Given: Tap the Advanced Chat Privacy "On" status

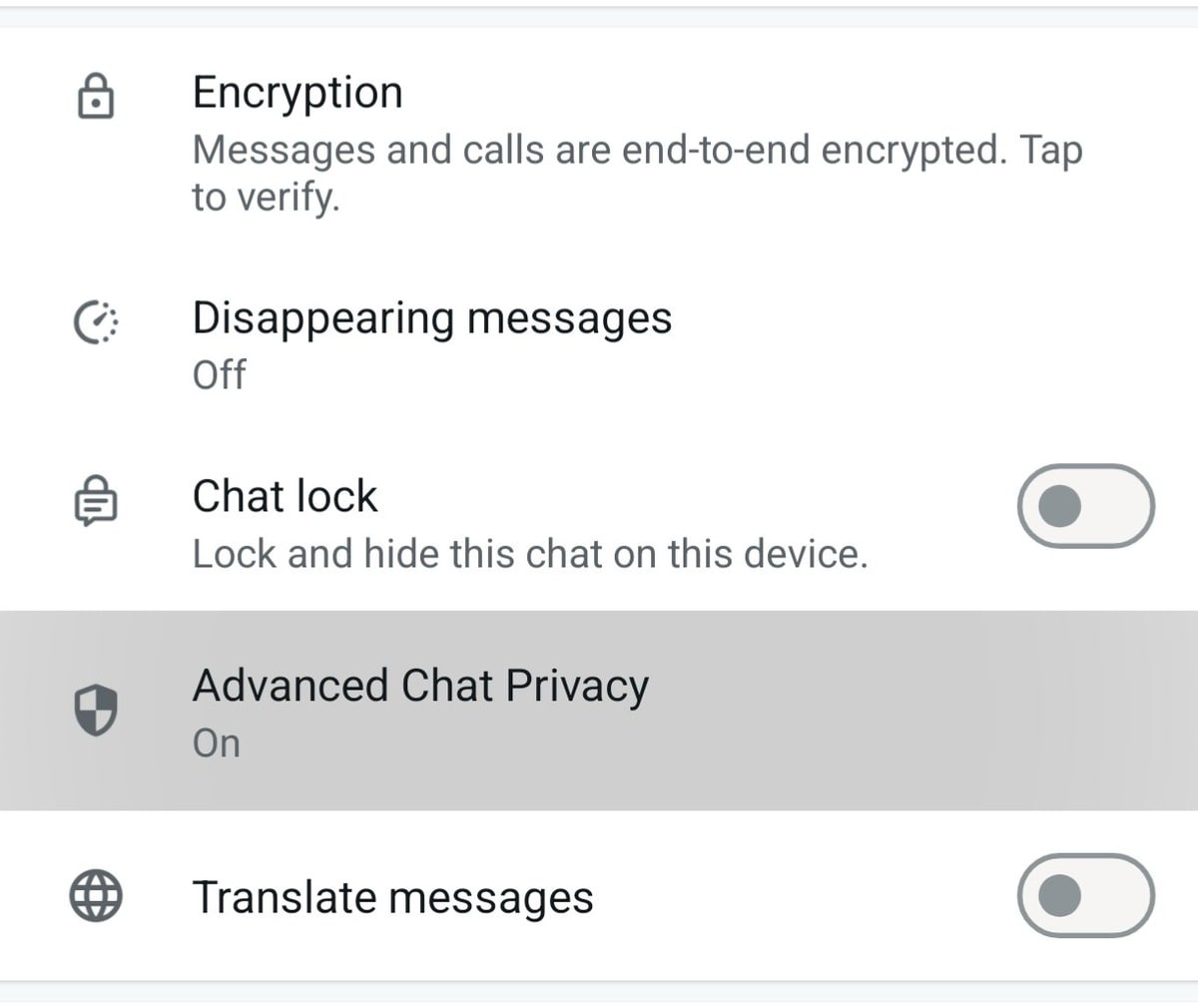Looking at the screenshot, I should (x=216, y=744).
